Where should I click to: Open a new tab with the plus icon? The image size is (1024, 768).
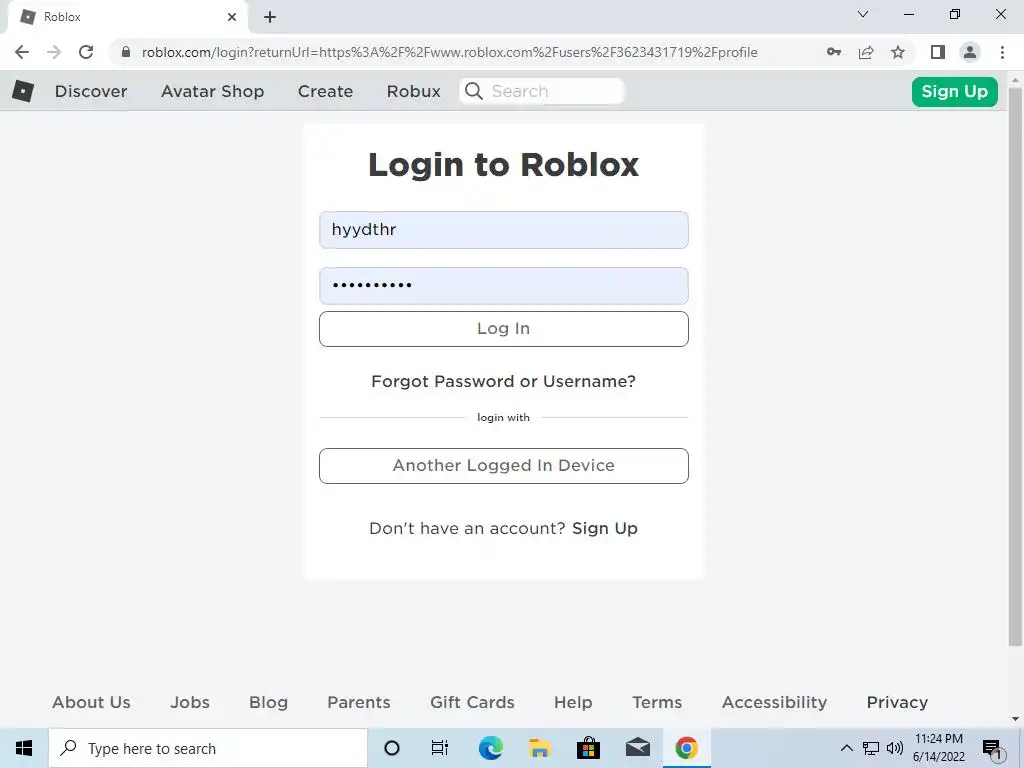(x=270, y=17)
